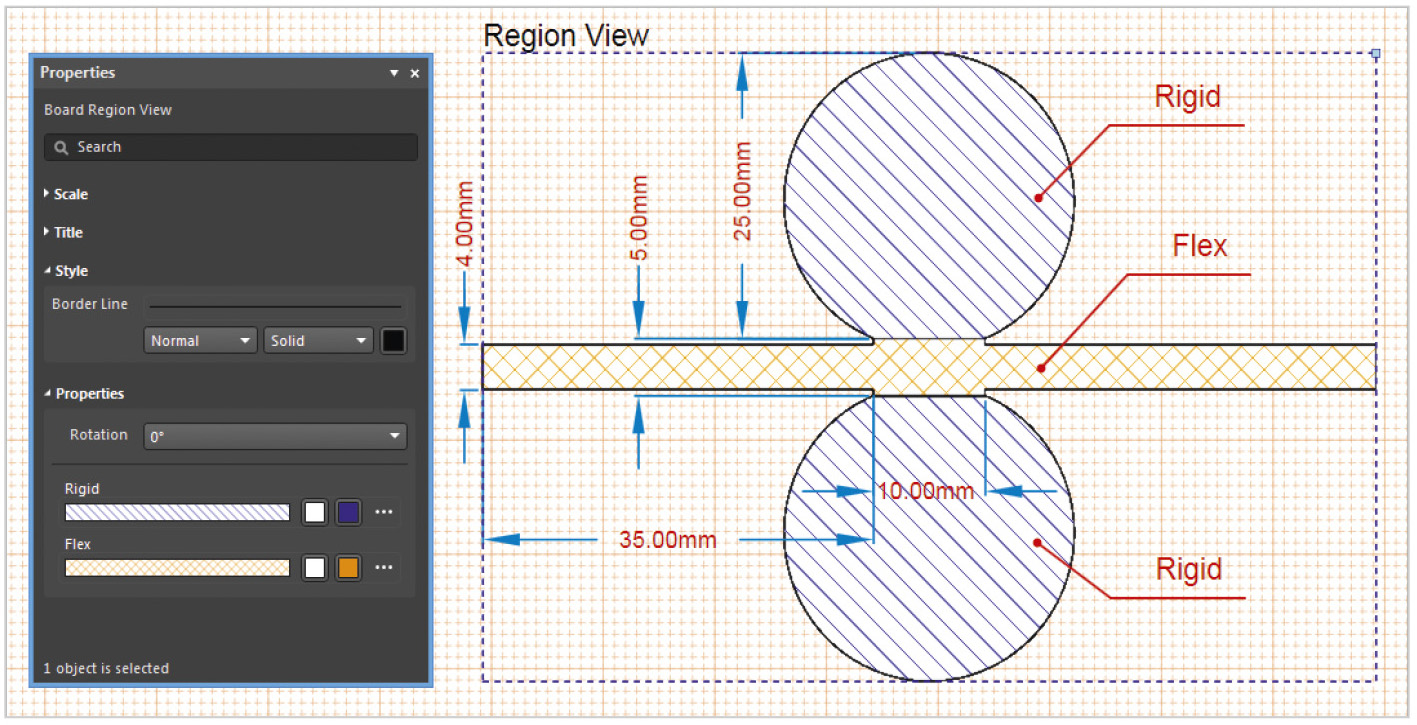Select the 35.00mm dimension label
The height and width of the screenshot is (725, 1417).
(668, 540)
